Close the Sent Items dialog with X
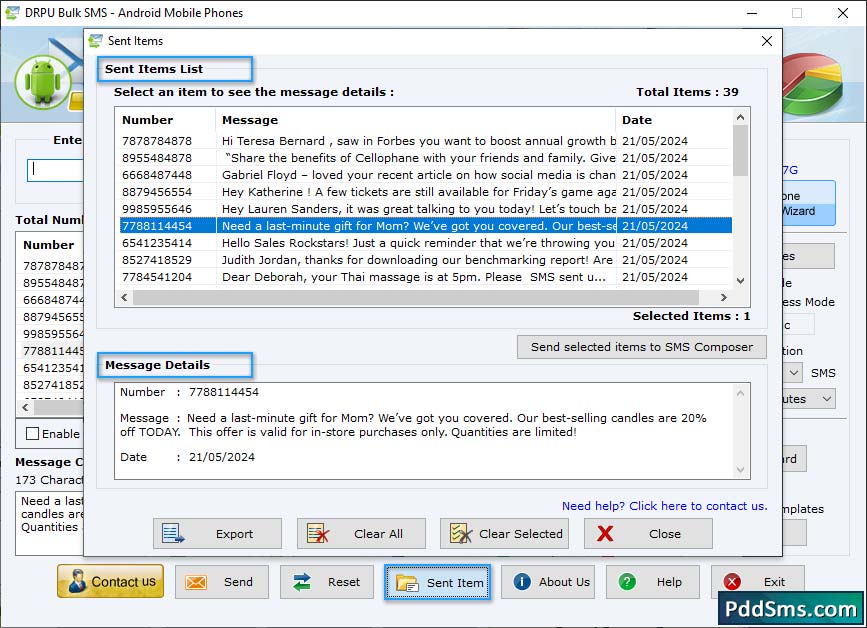Viewport: 867px width, 628px height. click(766, 41)
